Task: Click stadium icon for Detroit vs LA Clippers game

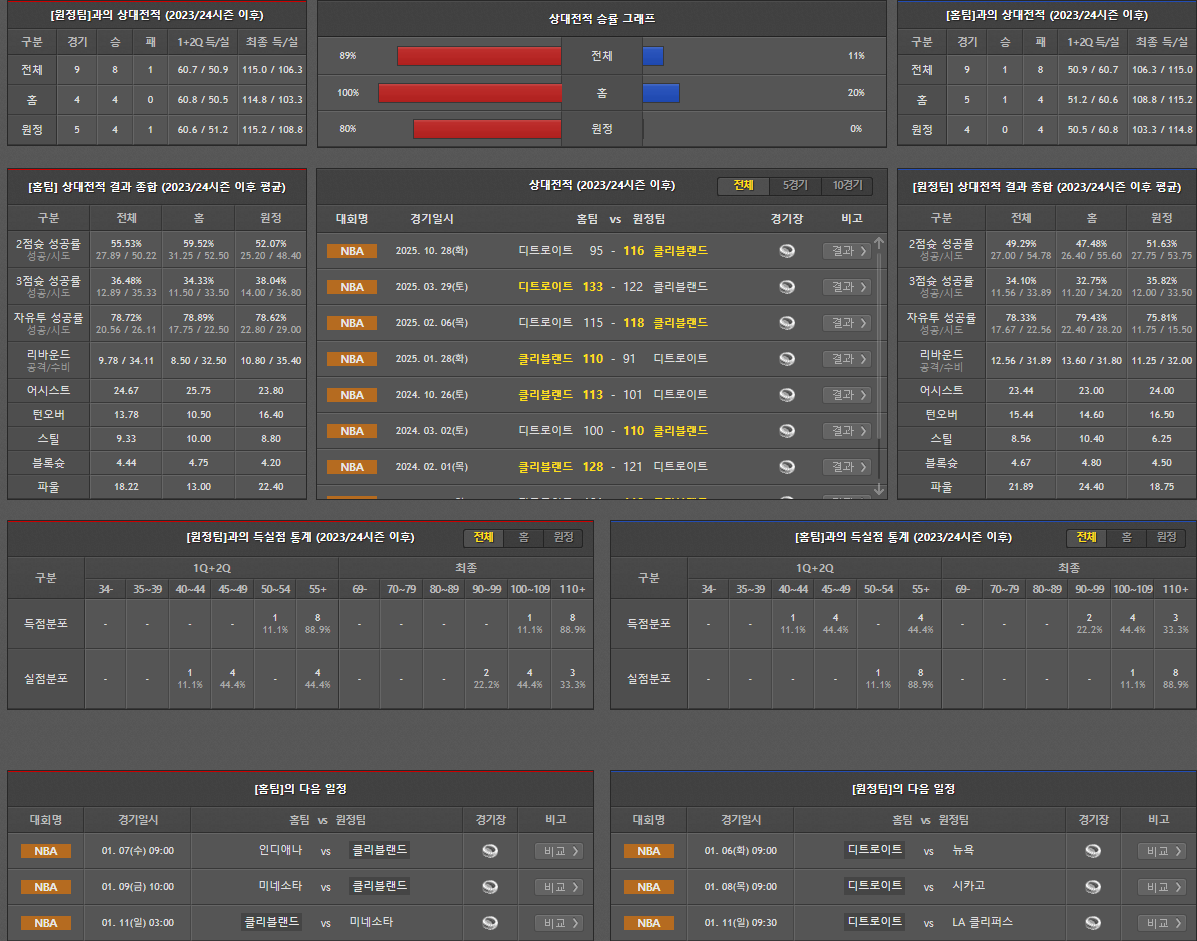Action: [x=1093, y=923]
